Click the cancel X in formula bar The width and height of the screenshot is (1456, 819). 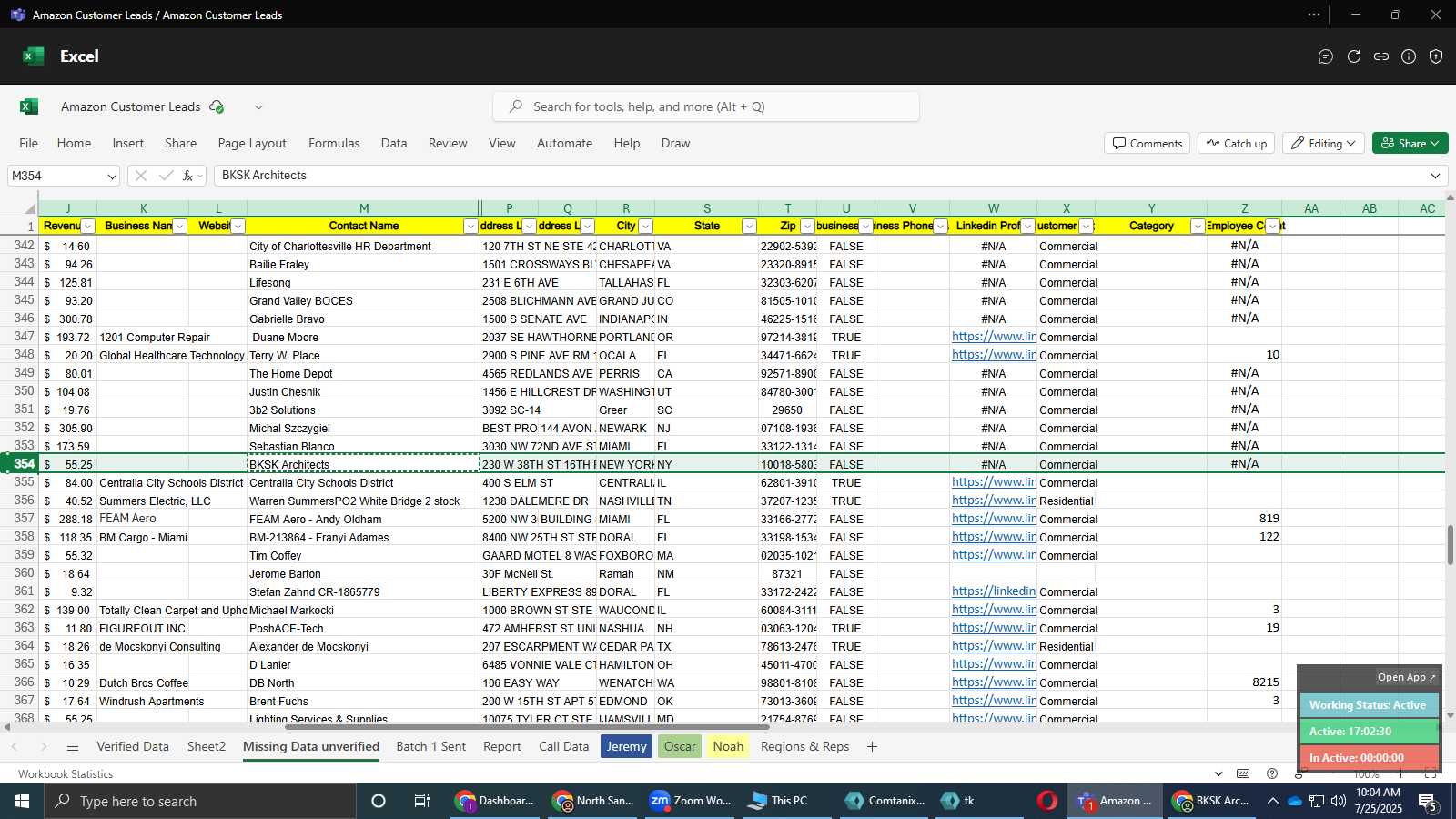click(141, 176)
